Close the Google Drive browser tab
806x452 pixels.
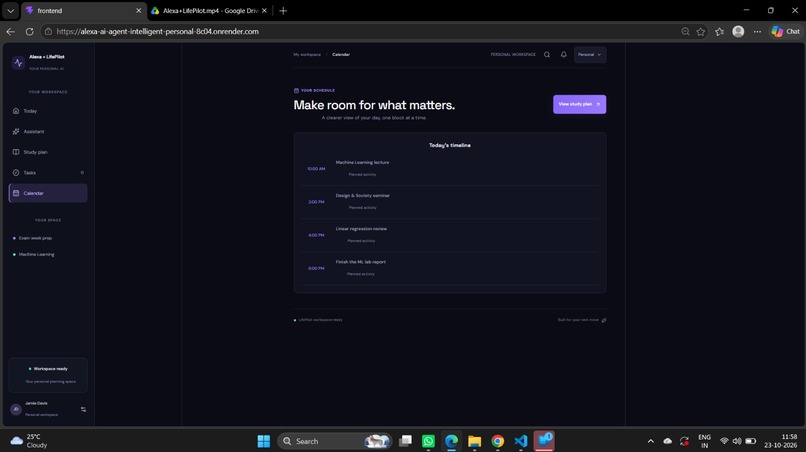pos(264,11)
